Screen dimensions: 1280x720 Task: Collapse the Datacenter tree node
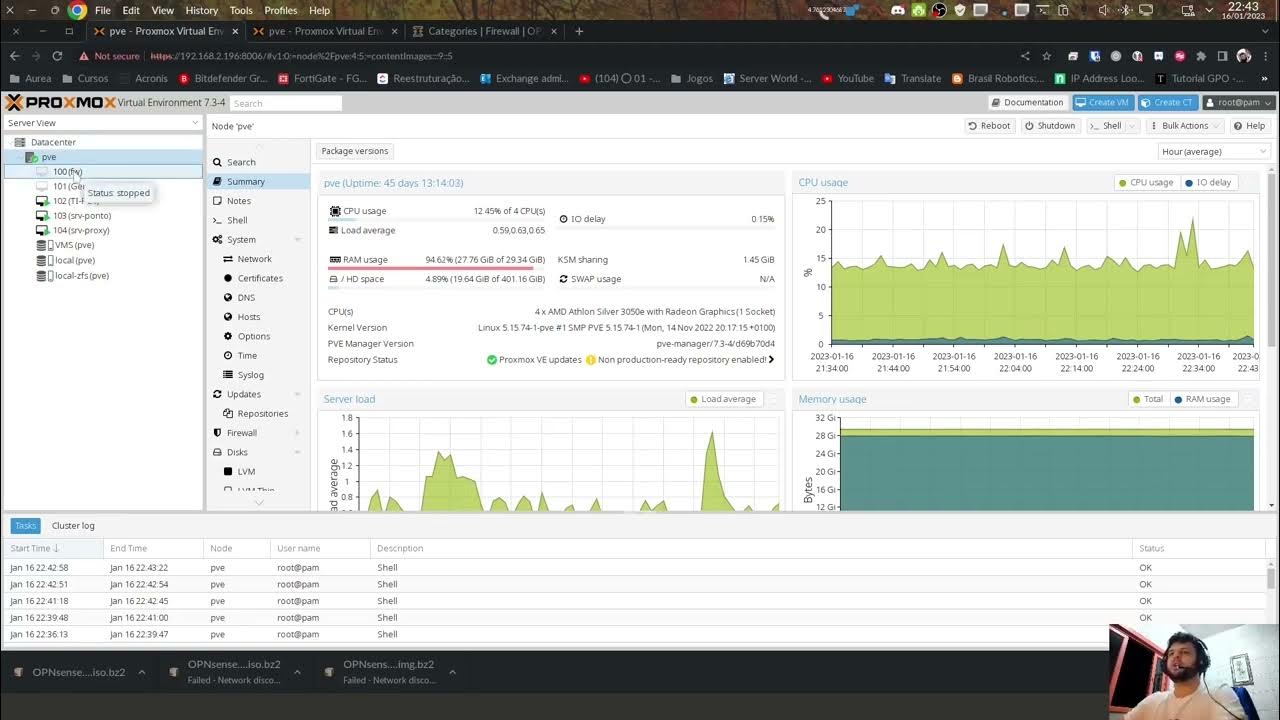pyautogui.click(x=11, y=142)
